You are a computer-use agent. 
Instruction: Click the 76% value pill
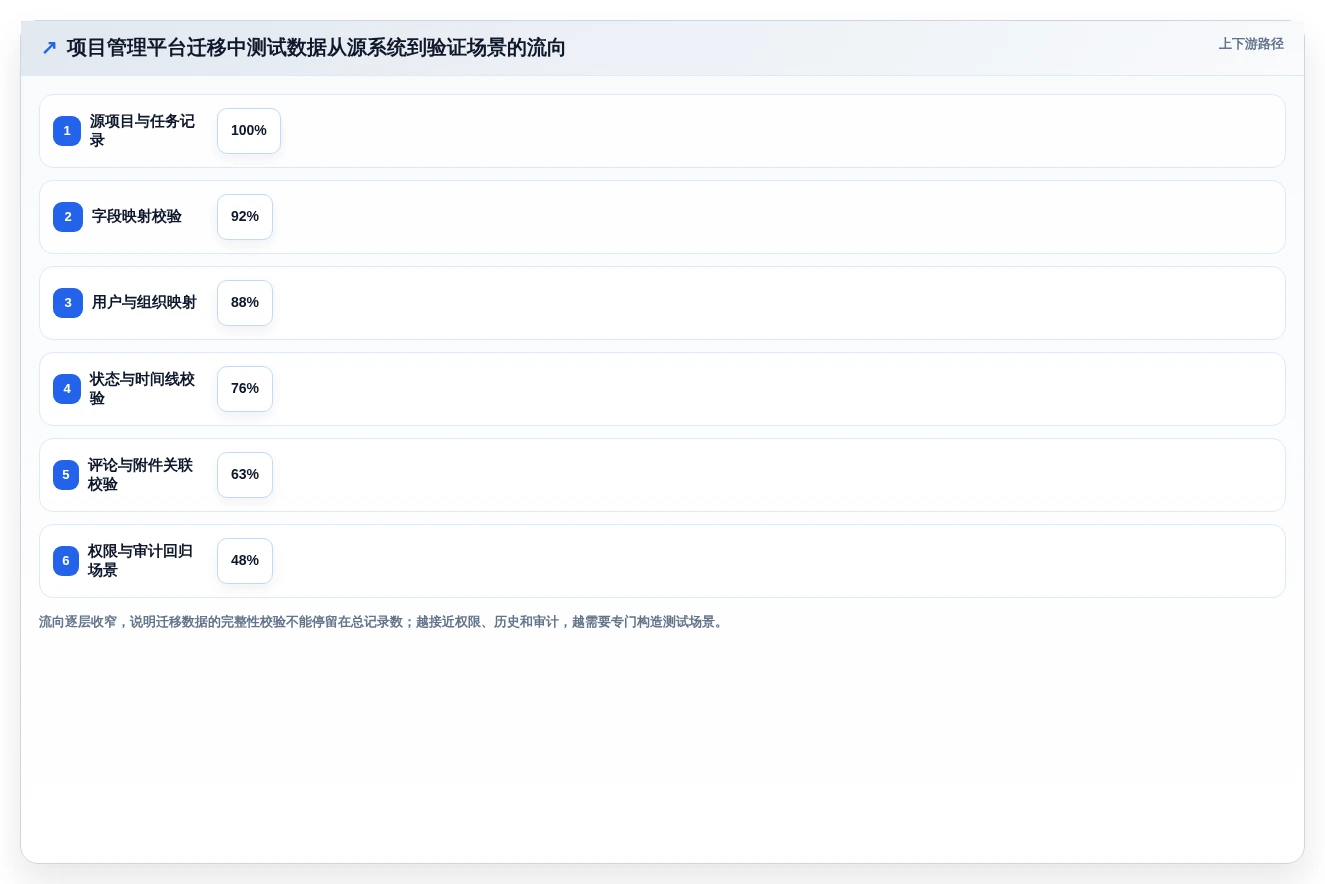(245, 389)
